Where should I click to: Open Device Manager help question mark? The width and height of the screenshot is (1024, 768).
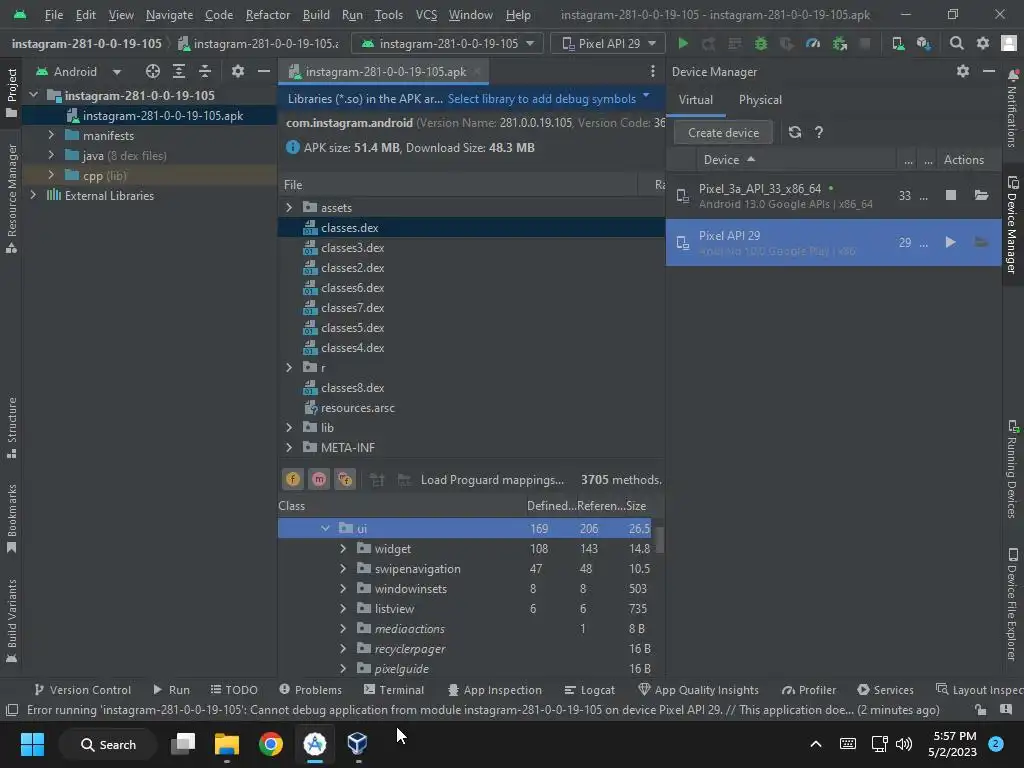click(x=819, y=133)
